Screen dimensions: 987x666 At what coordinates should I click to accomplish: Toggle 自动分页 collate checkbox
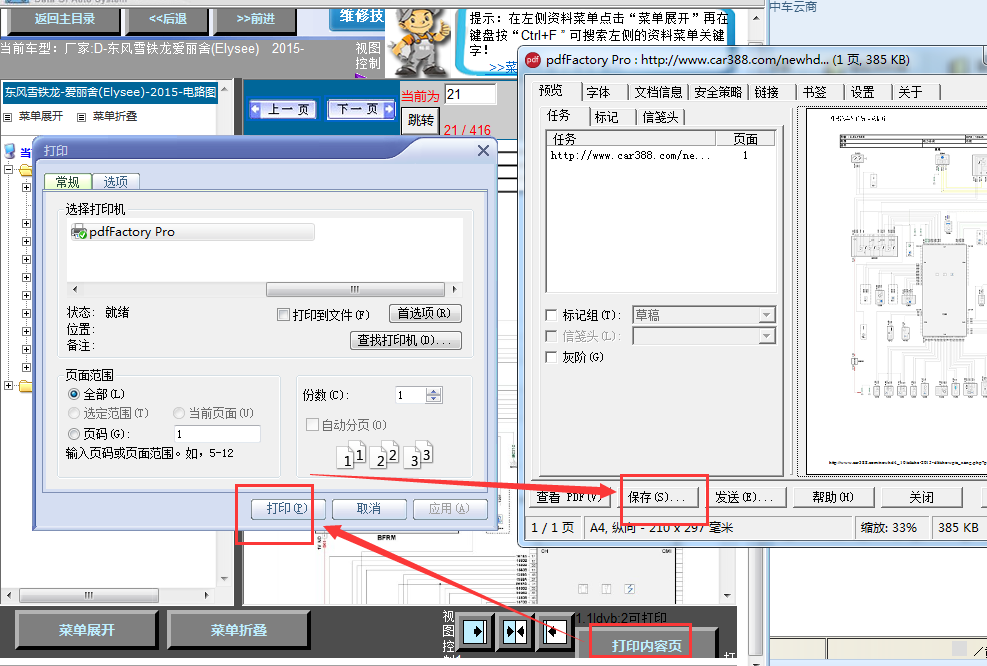(312, 425)
